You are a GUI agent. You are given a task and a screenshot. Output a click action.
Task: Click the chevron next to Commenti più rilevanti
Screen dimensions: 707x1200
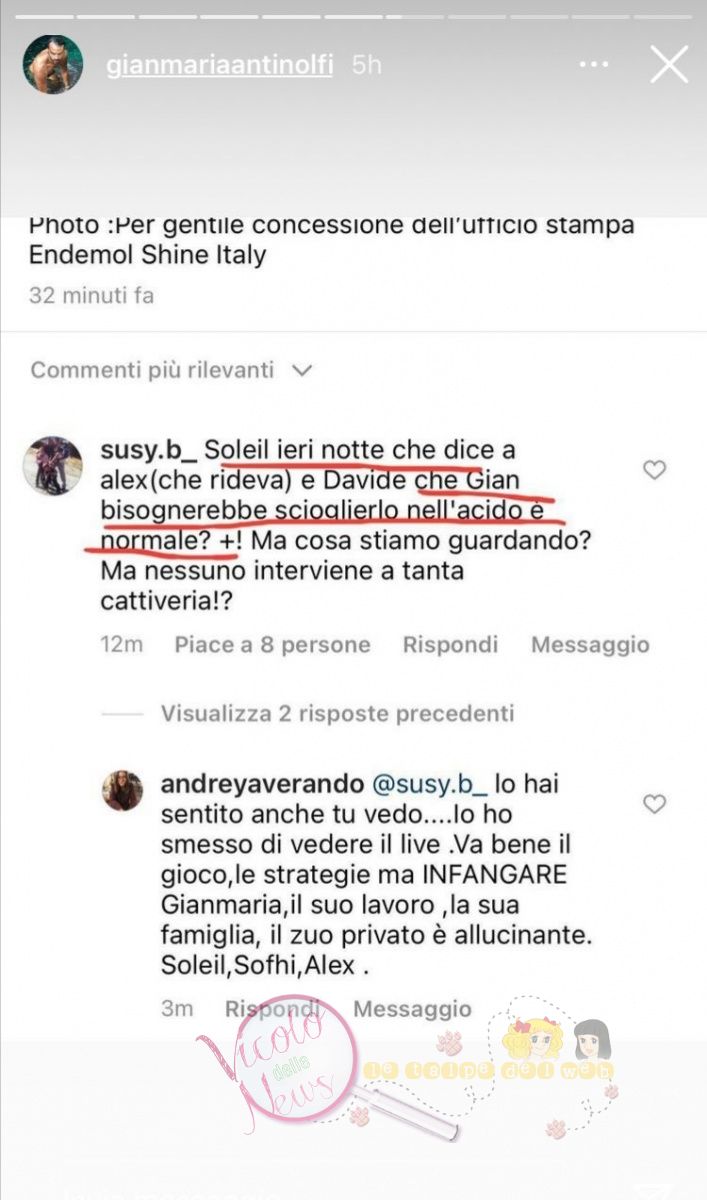tap(301, 371)
